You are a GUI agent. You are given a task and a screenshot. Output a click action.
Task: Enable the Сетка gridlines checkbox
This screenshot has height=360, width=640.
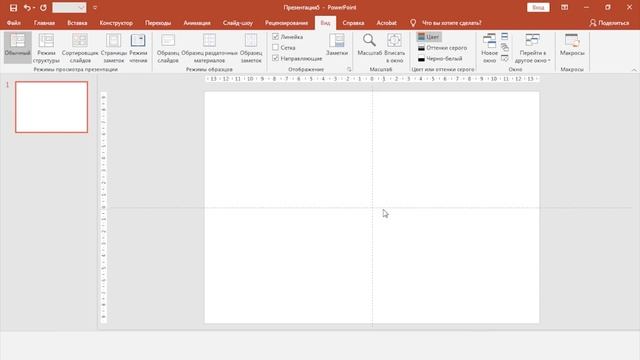[276, 47]
